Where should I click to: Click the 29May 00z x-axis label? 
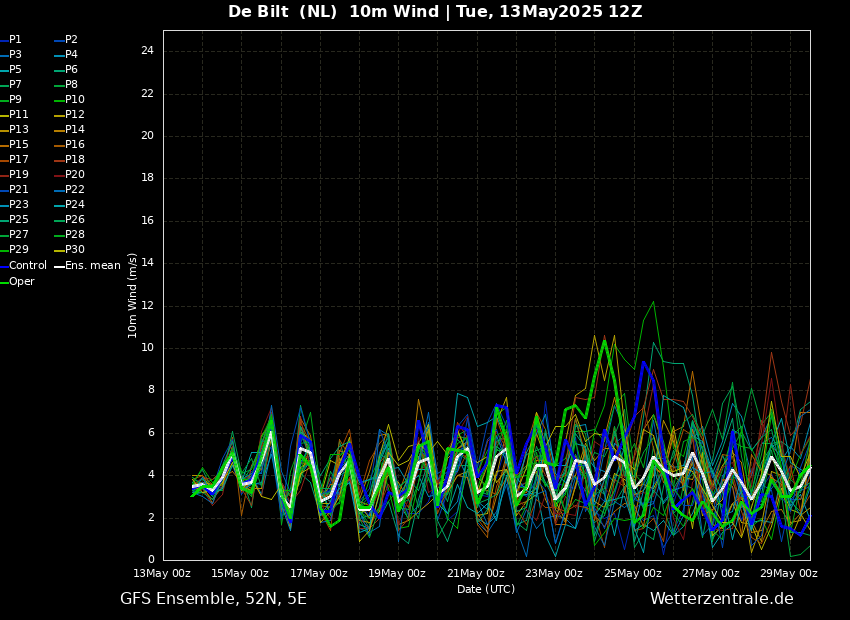[x=789, y=574]
